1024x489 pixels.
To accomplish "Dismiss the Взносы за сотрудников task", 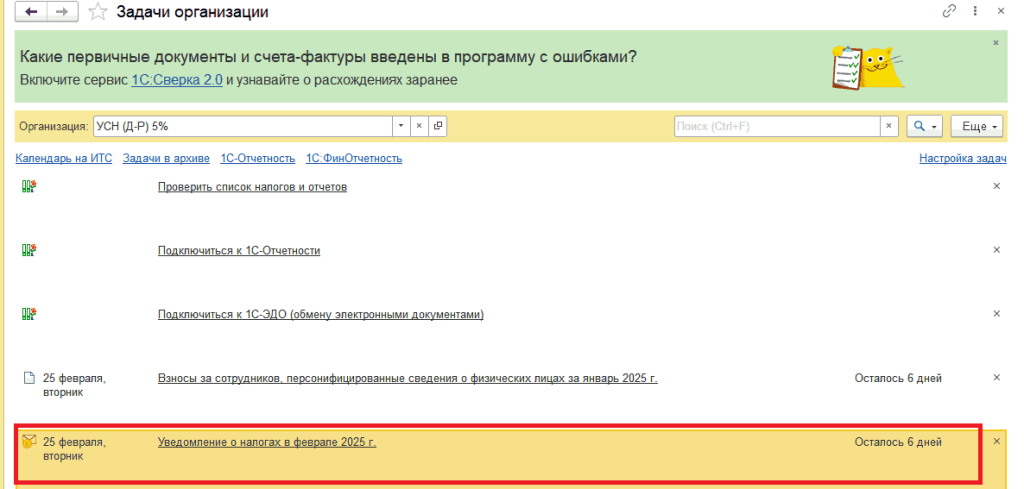I will pyautogui.click(x=997, y=377).
